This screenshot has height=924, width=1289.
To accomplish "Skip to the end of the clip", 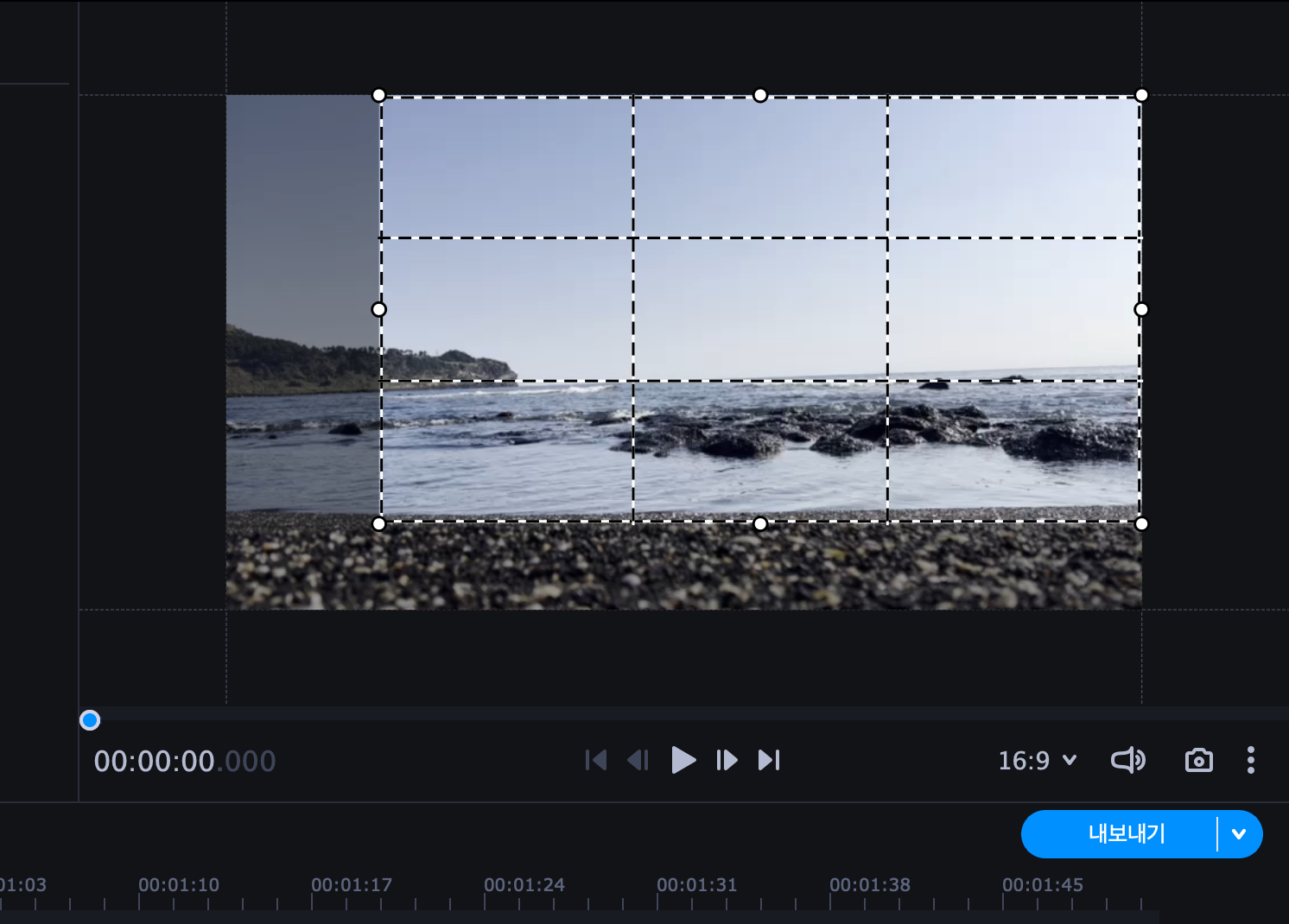I will pyautogui.click(x=769, y=760).
